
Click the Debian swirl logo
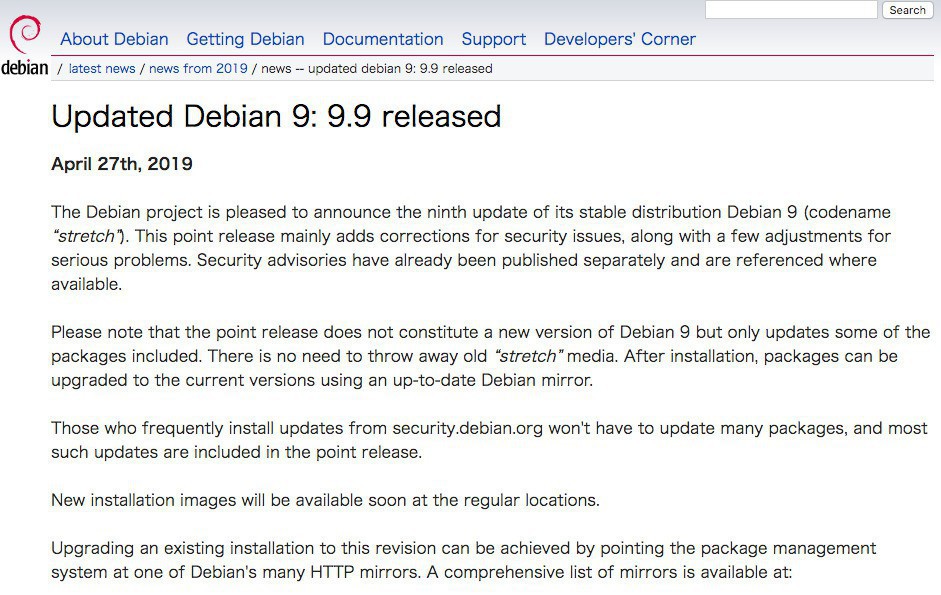24,33
